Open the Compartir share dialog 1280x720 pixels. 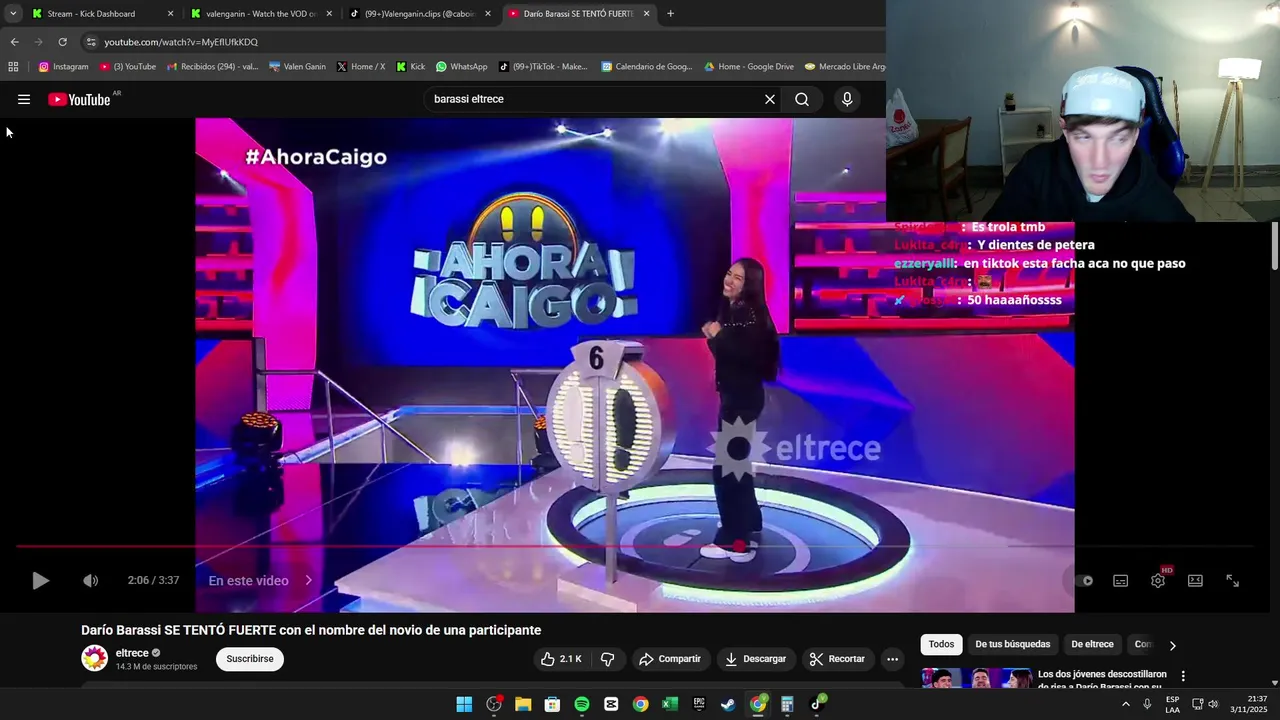point(670,659)
